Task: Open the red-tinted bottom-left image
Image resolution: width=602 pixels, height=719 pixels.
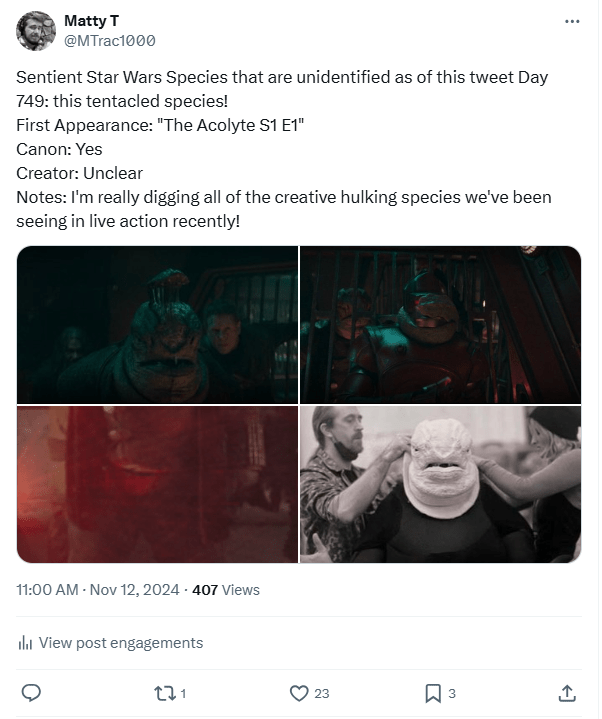Action: click(x=157, y=484)
